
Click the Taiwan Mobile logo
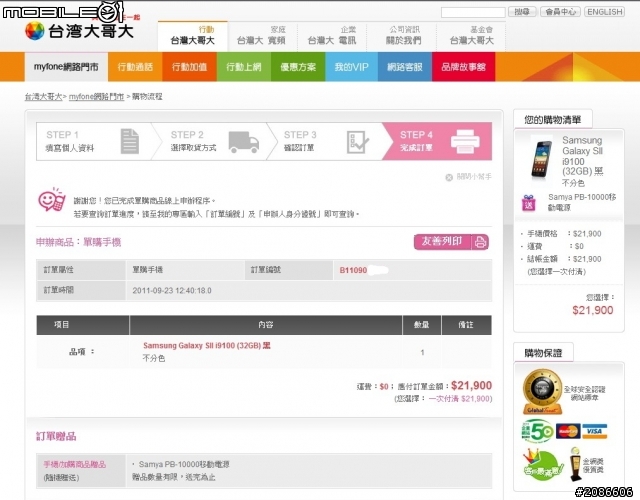[79, 31]
